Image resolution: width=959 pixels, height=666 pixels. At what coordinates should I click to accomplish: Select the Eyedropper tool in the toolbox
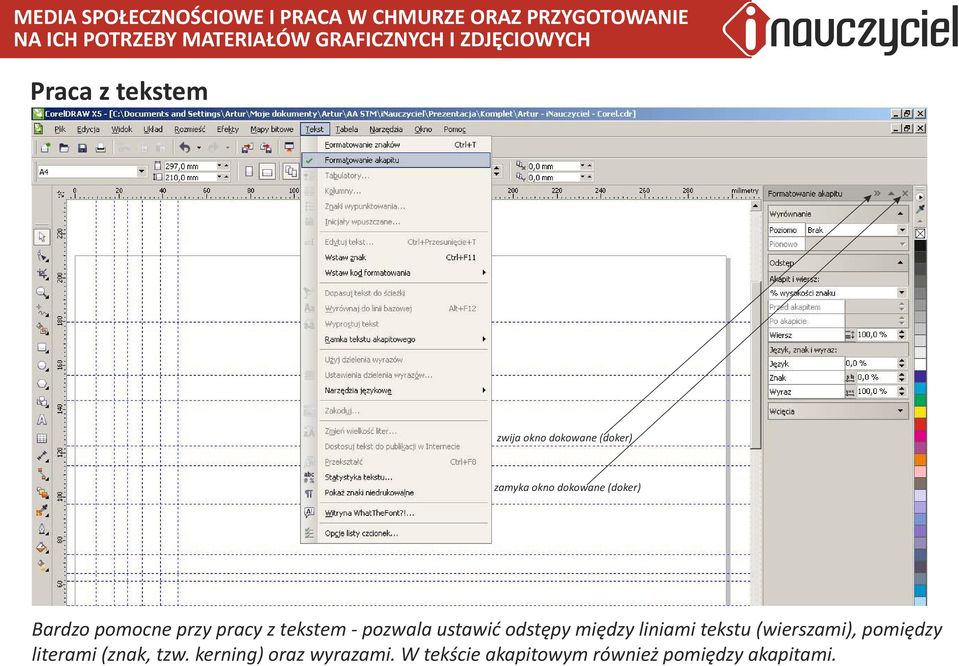[x=42, y=511]
